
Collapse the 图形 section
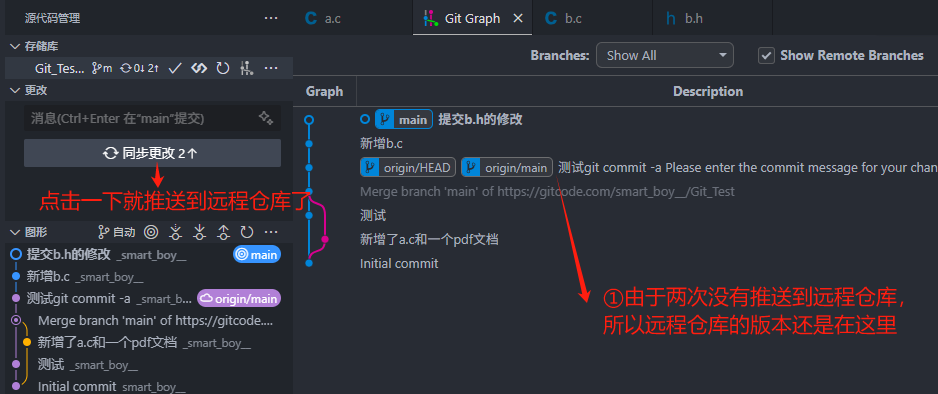point(16,232)
